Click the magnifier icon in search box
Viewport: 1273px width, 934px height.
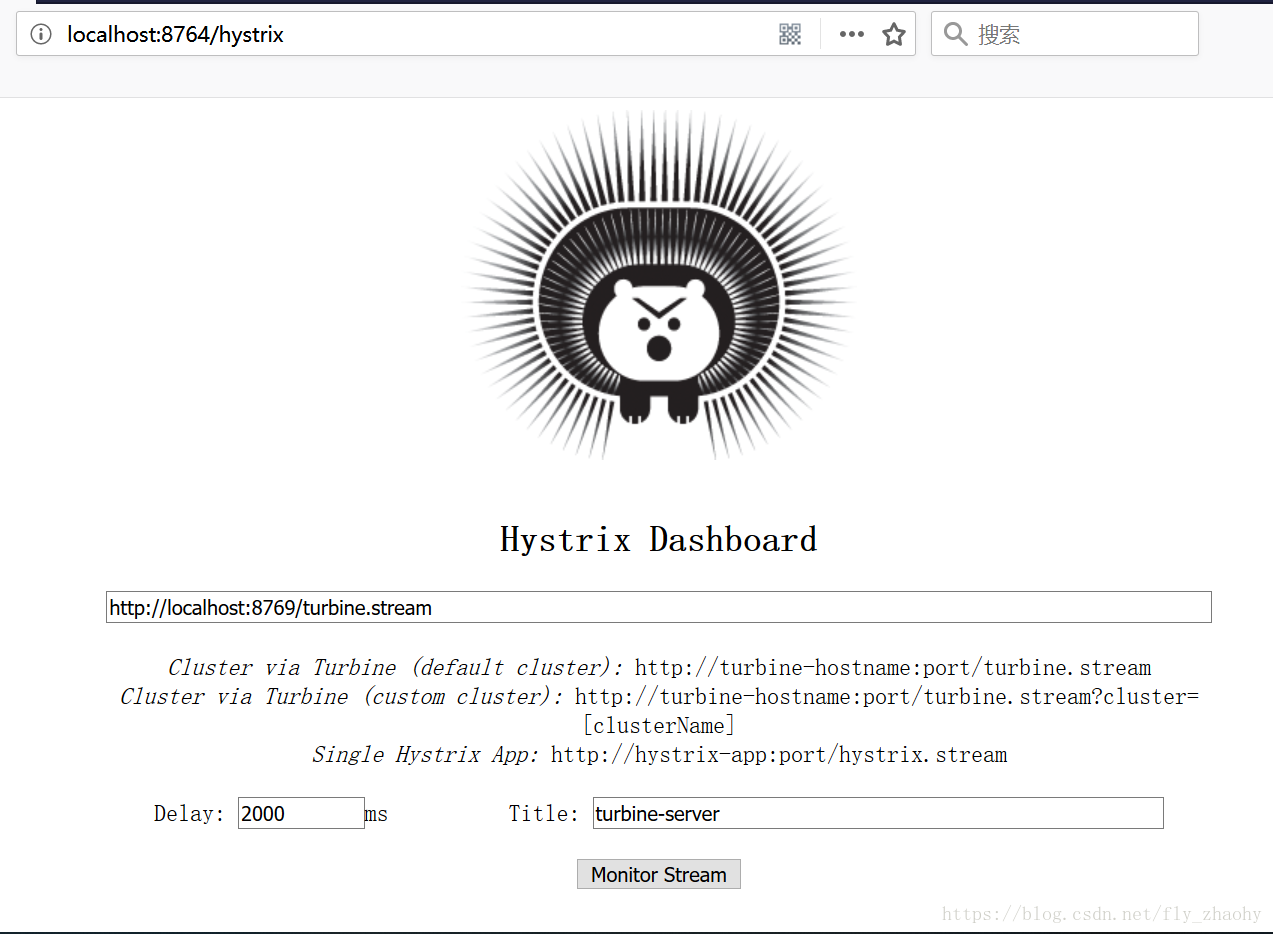tap(955, 35)
